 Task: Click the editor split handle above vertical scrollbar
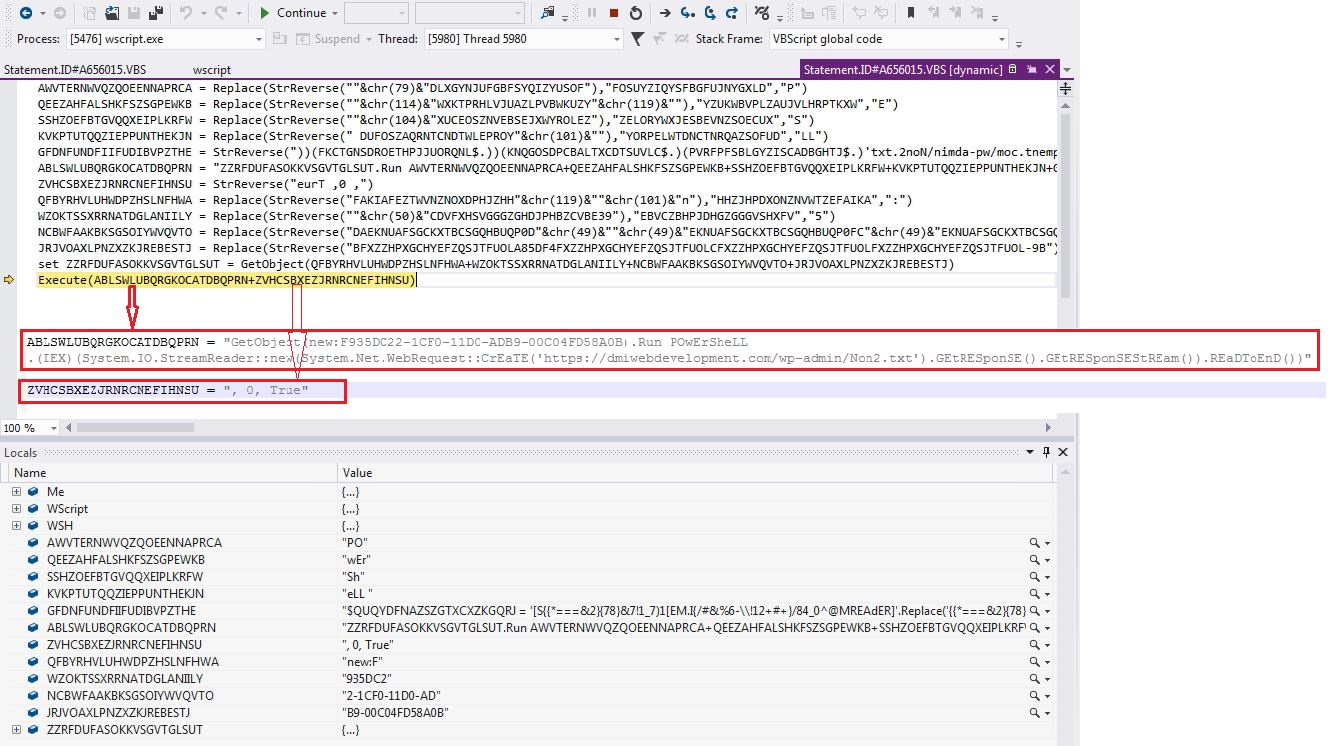pyautogui.click(x=1064, y=88)
